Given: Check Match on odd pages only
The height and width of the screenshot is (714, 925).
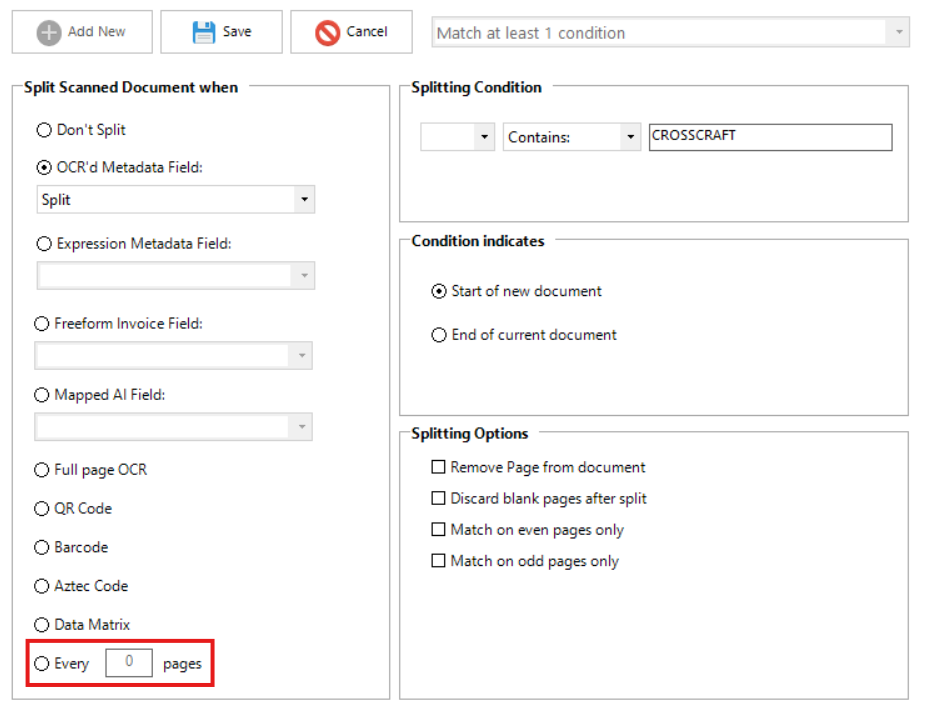Looking at the screenshot, I should point(438,561).
